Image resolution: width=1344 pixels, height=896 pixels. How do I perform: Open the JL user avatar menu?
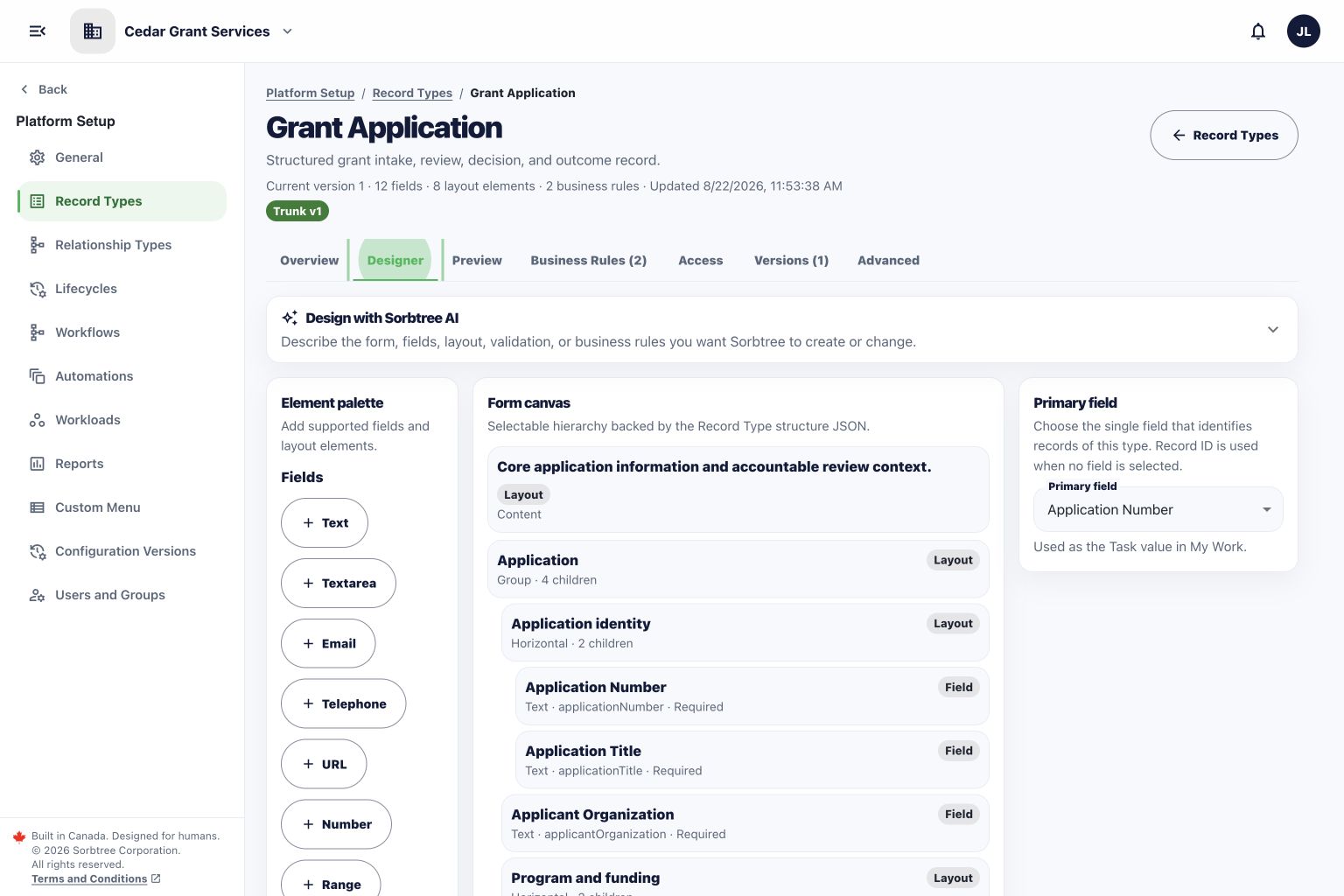[x=1304, y=31]
